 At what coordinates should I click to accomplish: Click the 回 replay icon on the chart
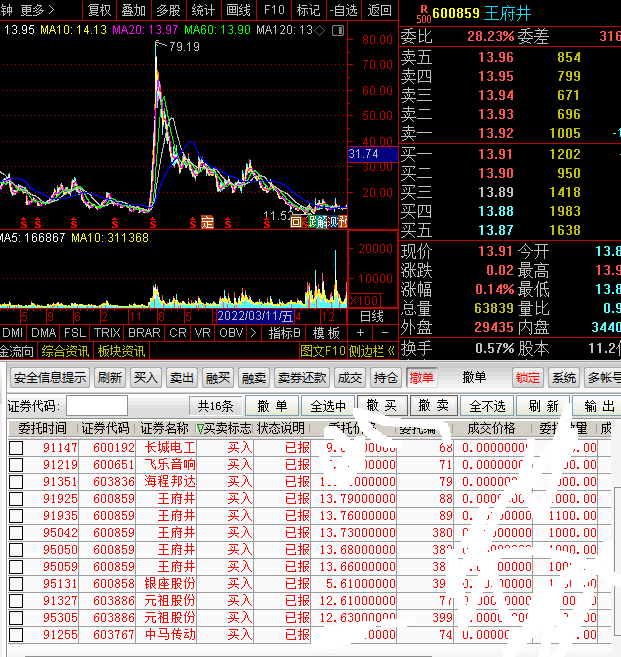point(296,222)
